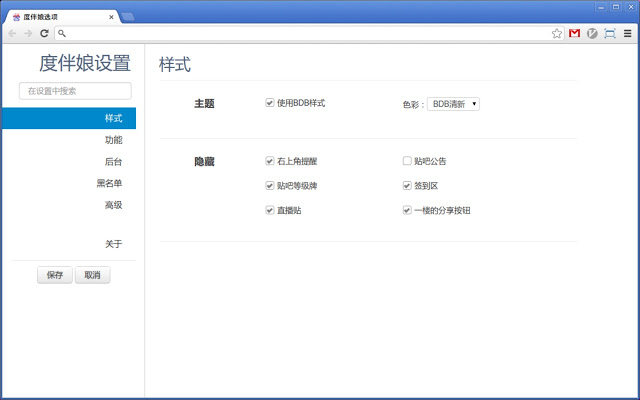Image resolution: width=640 pixels, height=400 pixels.
Task: Click the gray round extension icon
Action: coord(592,33)
